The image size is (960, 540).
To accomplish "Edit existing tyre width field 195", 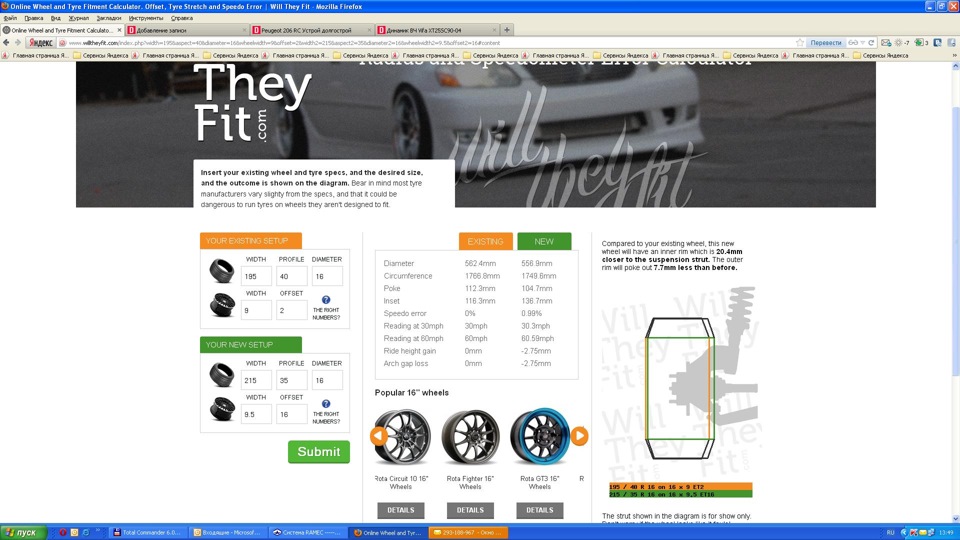I will 256,276.
